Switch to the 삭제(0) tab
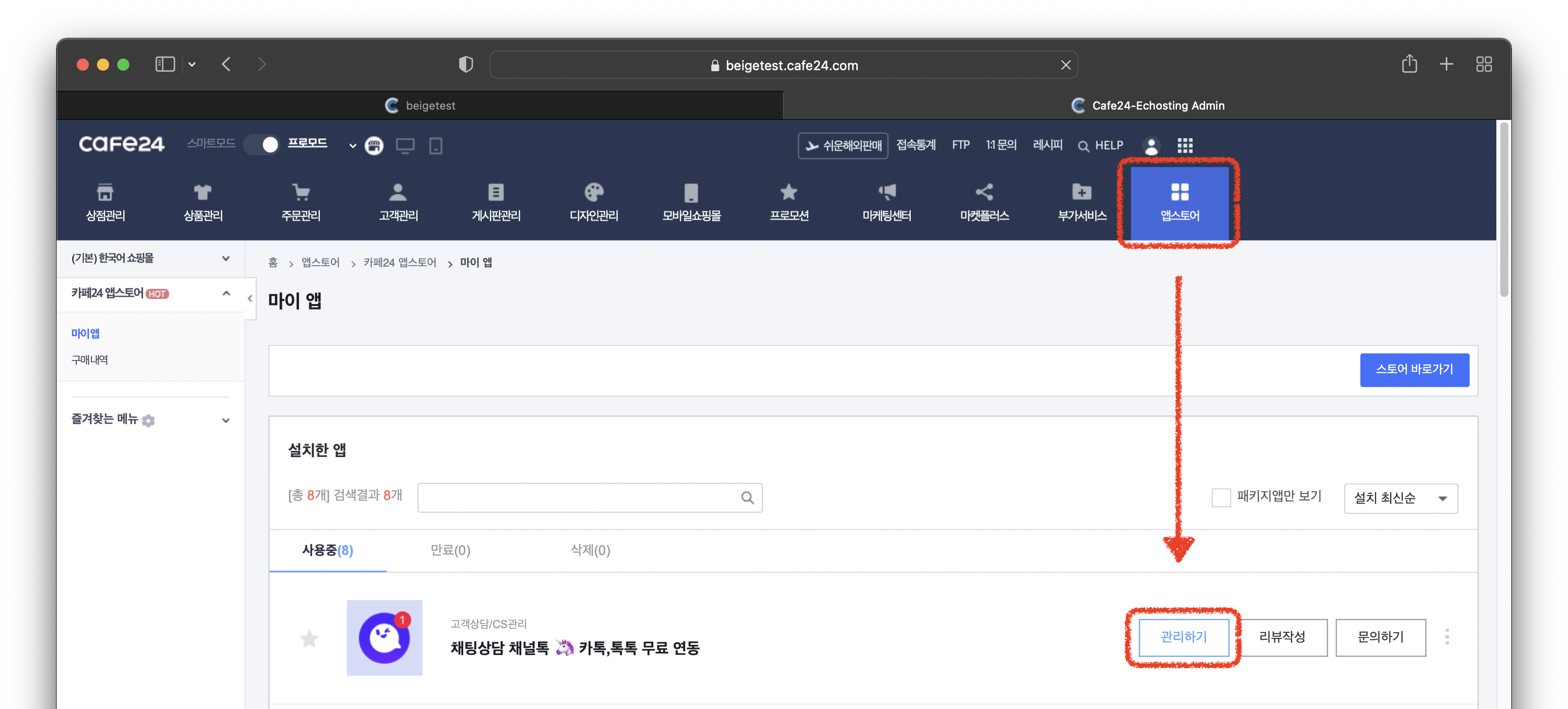 point(590,550)
